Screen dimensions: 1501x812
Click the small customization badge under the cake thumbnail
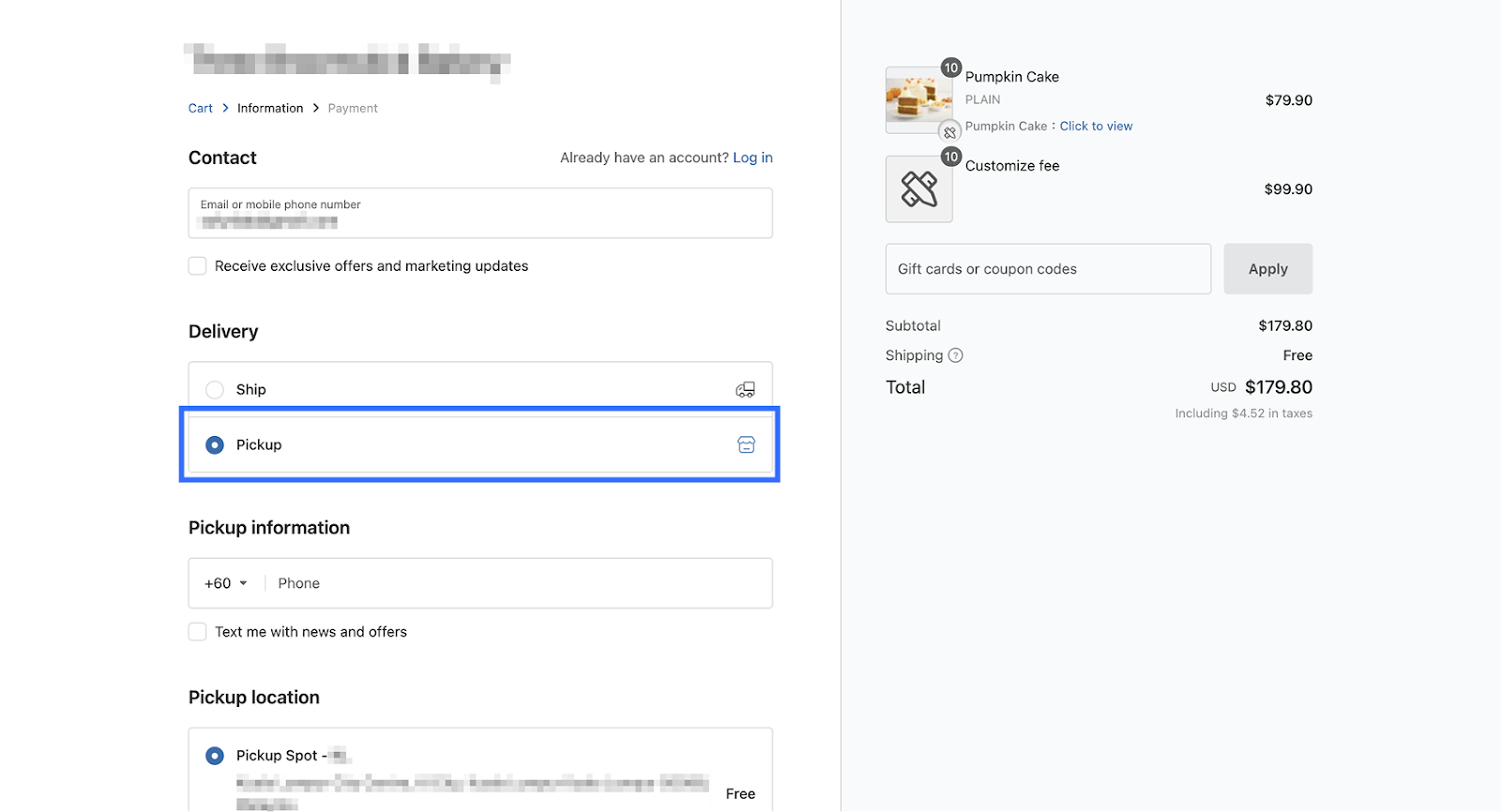tap(949, 132)
